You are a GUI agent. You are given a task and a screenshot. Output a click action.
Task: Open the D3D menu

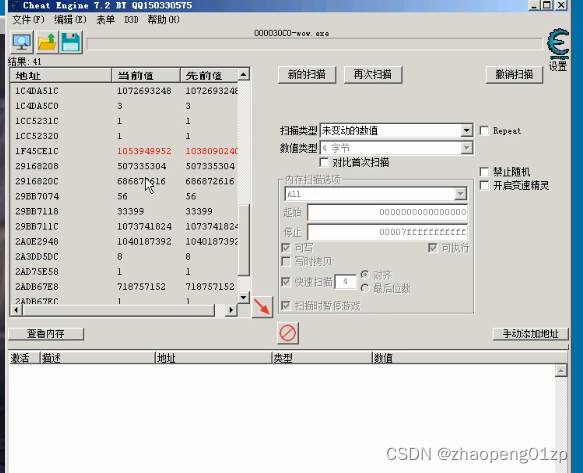tap(131, 19)
